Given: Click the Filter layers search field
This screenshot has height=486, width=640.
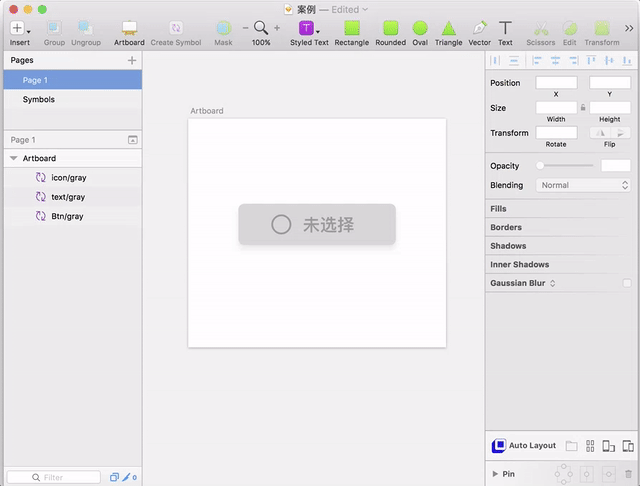Looking at the screenshot, I should pos(53,477).
